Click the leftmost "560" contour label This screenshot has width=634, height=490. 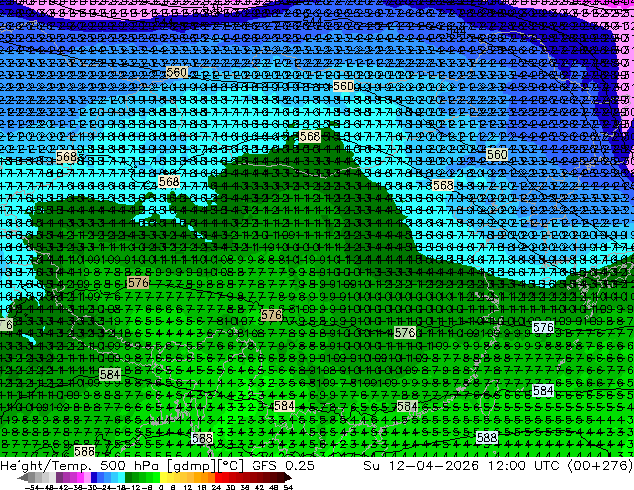pyautogui.click(x=177, y=73)
